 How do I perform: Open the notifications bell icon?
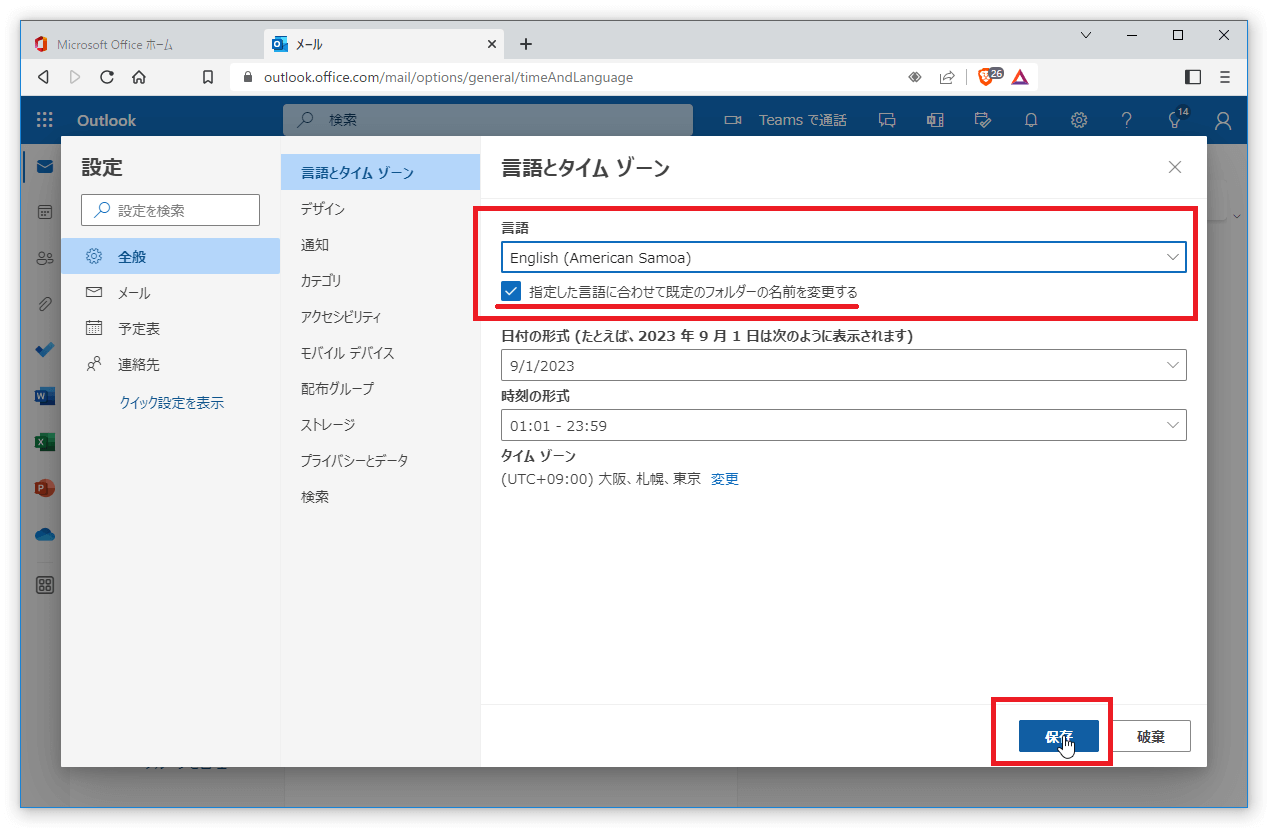coord(1031,120)
